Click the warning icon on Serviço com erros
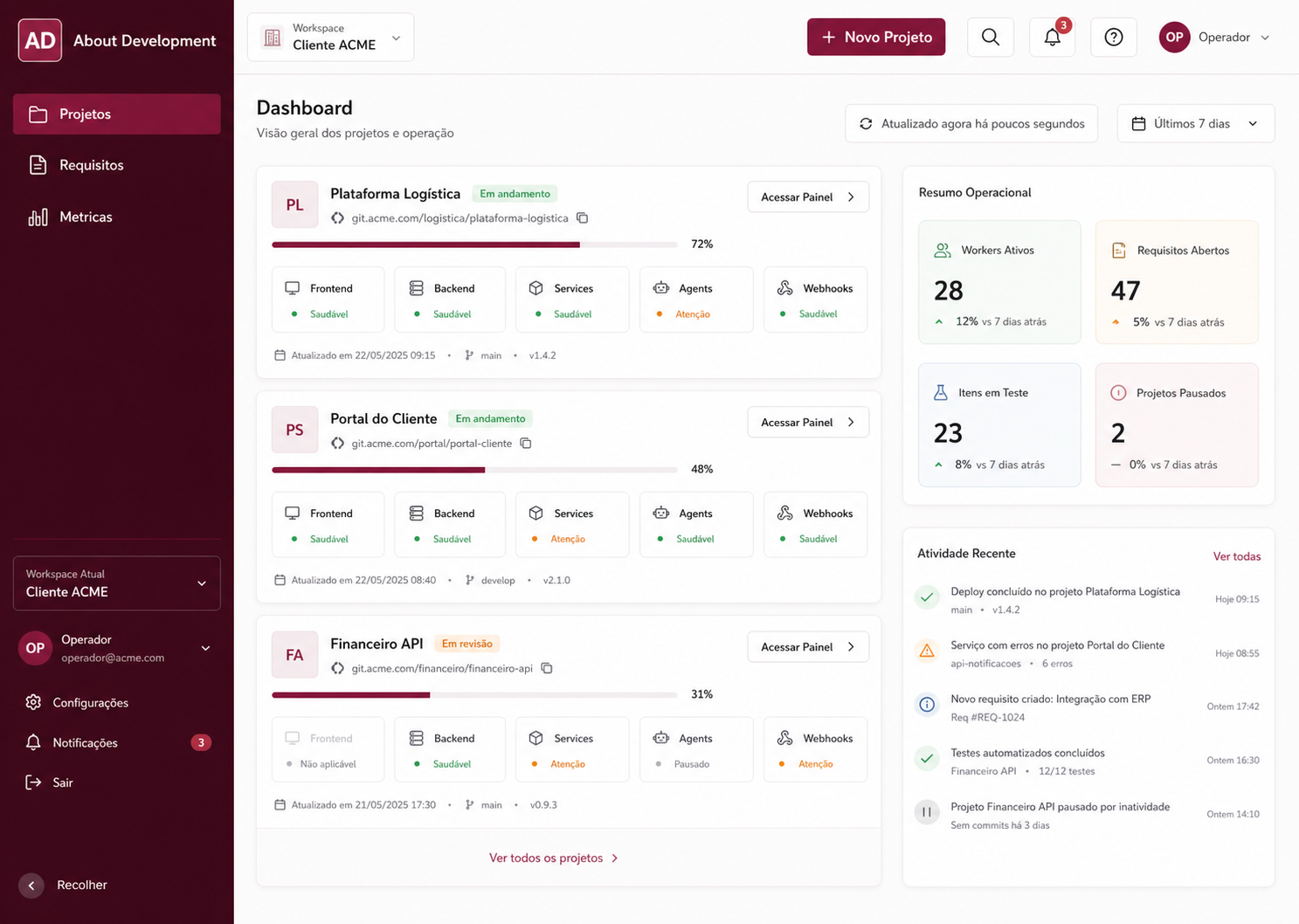 pyautogui.click(x=927, y=652)
